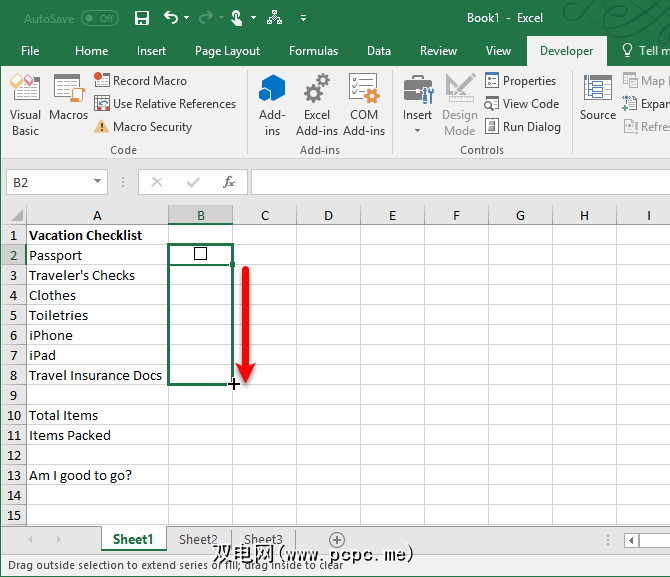Switch to the Formulas tab
This screenshot has height=577, width=670.
[x=313, y=51]
